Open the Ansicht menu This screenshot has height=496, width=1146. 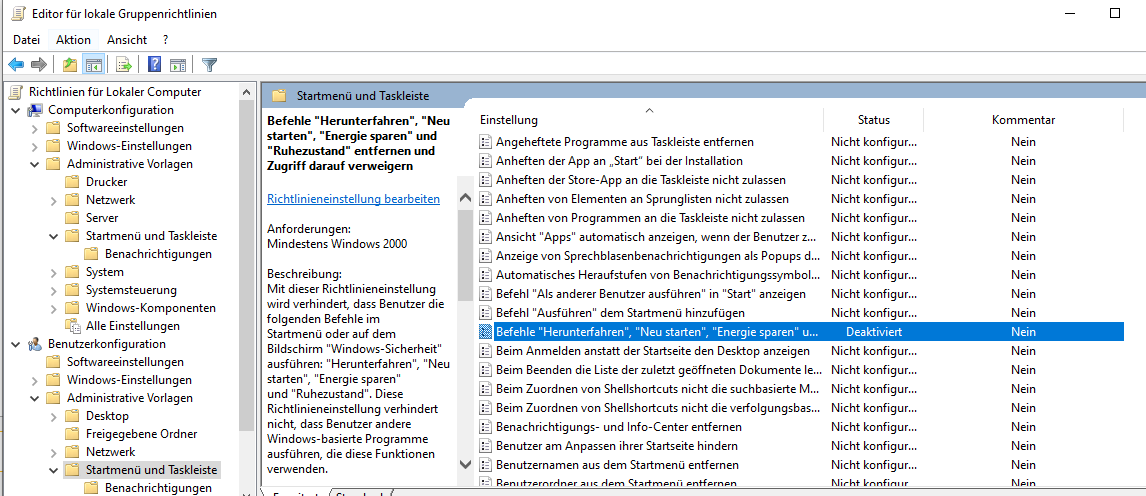[x=127, y=40]
